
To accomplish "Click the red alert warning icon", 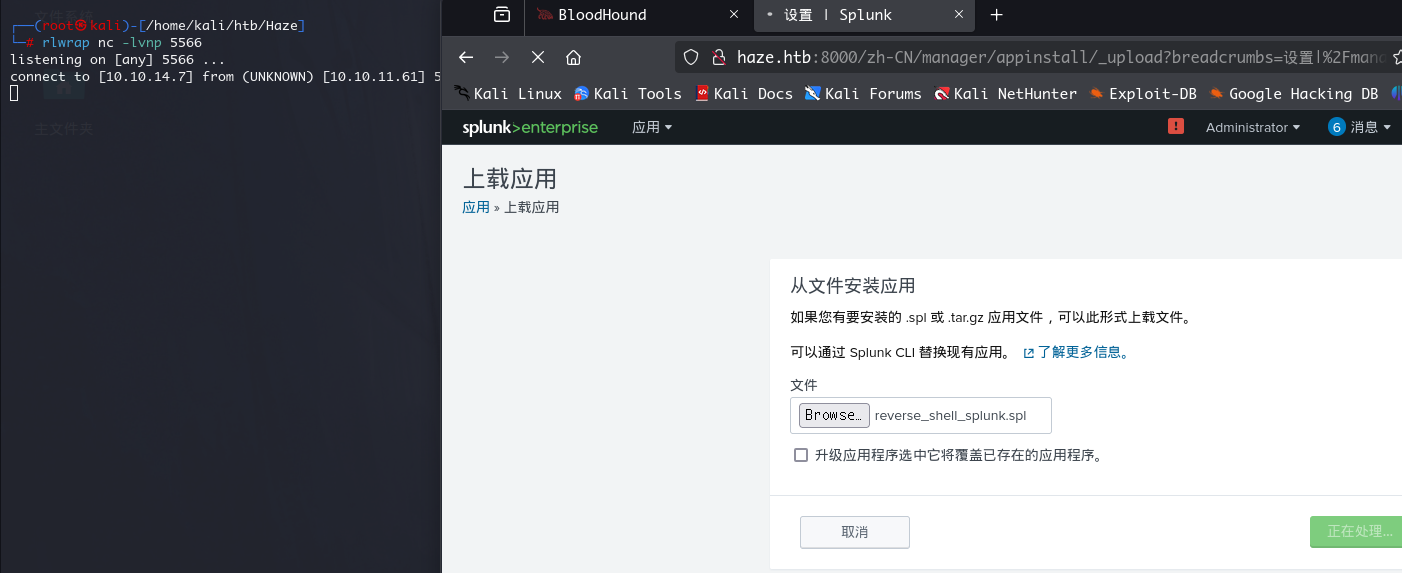I will 1176,127.
